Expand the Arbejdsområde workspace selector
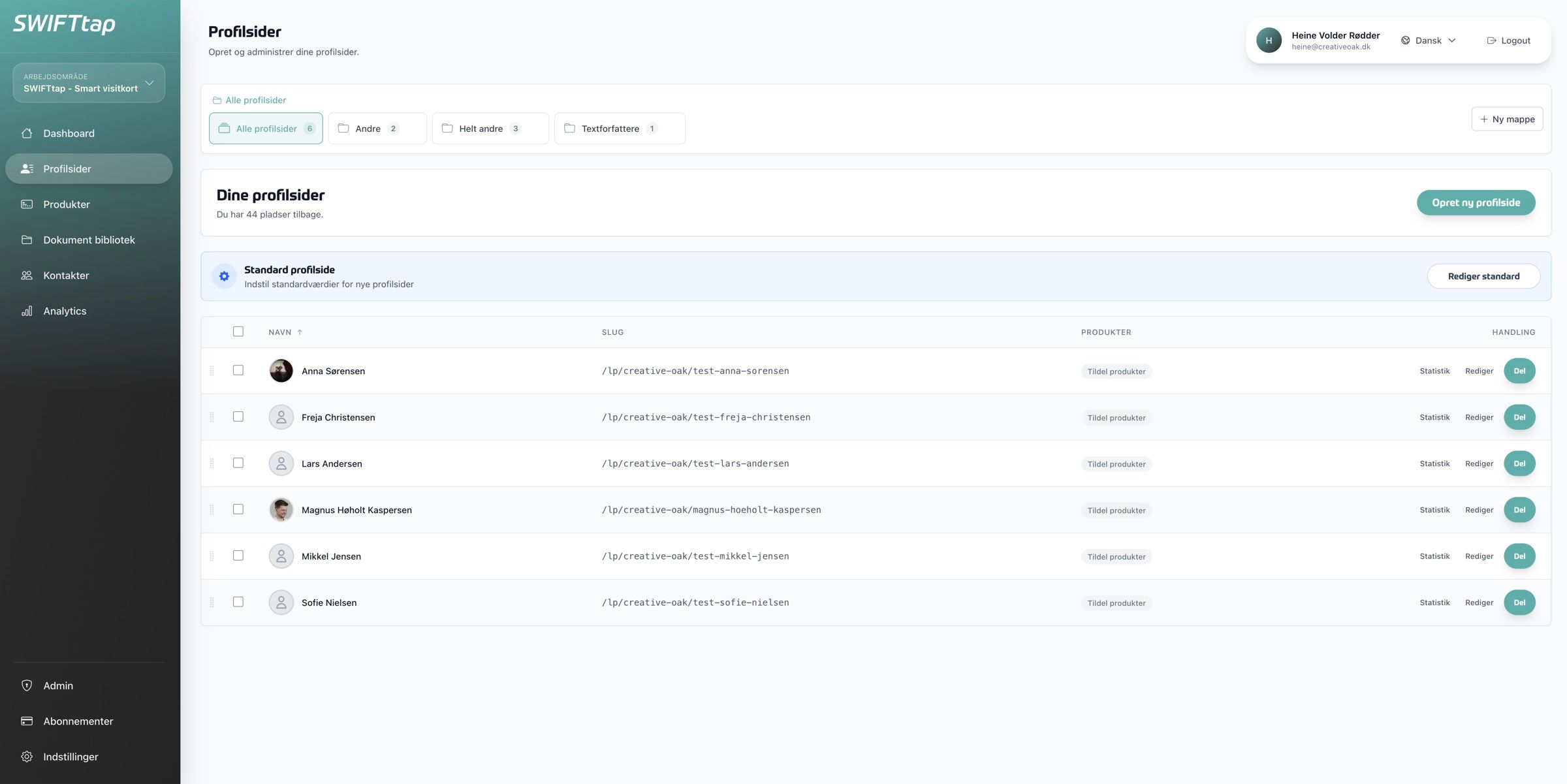 coord(89,83)
